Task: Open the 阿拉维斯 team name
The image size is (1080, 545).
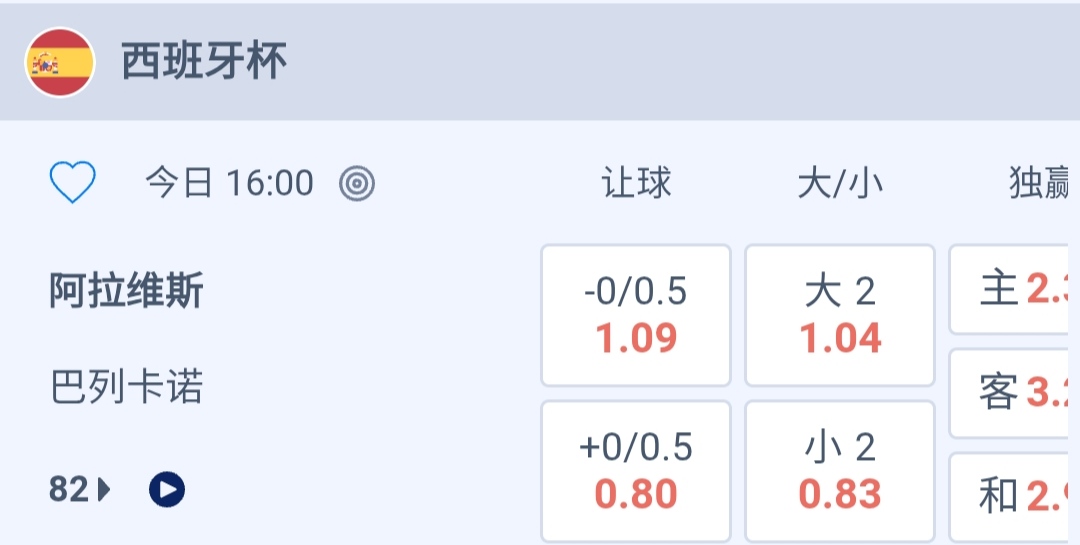Action: point(127,292)
